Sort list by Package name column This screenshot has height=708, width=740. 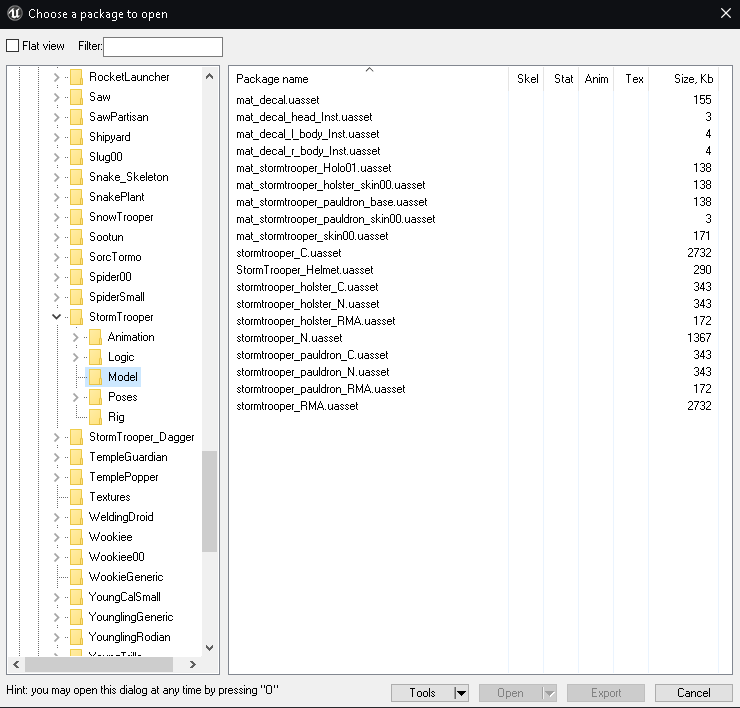(369, 78)
